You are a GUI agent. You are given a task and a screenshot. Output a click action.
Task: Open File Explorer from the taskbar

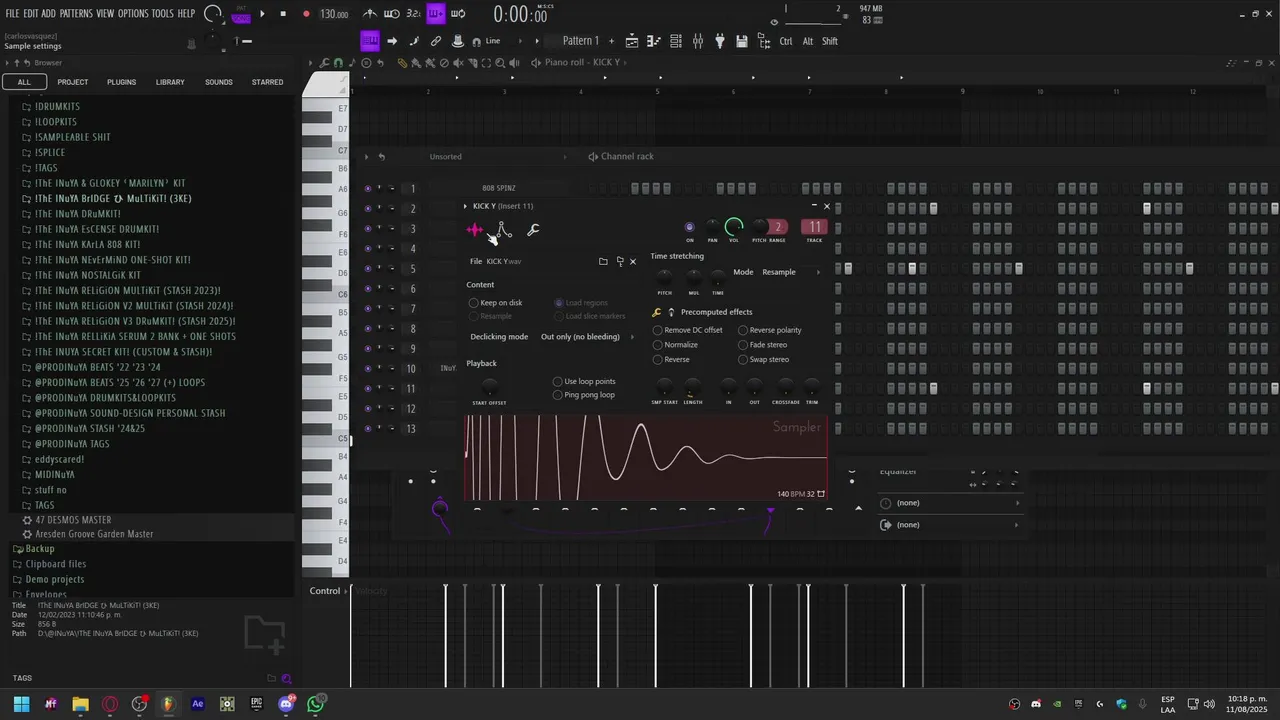(x=80, y=704)
